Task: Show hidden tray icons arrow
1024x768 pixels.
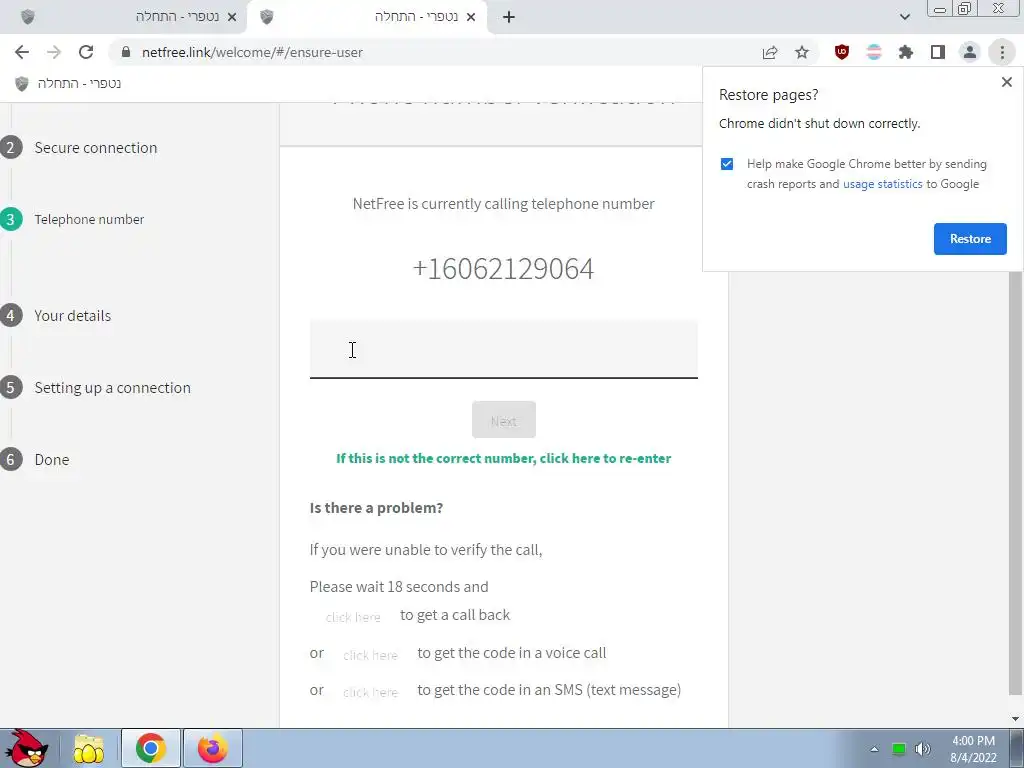Action: [874, 749]
